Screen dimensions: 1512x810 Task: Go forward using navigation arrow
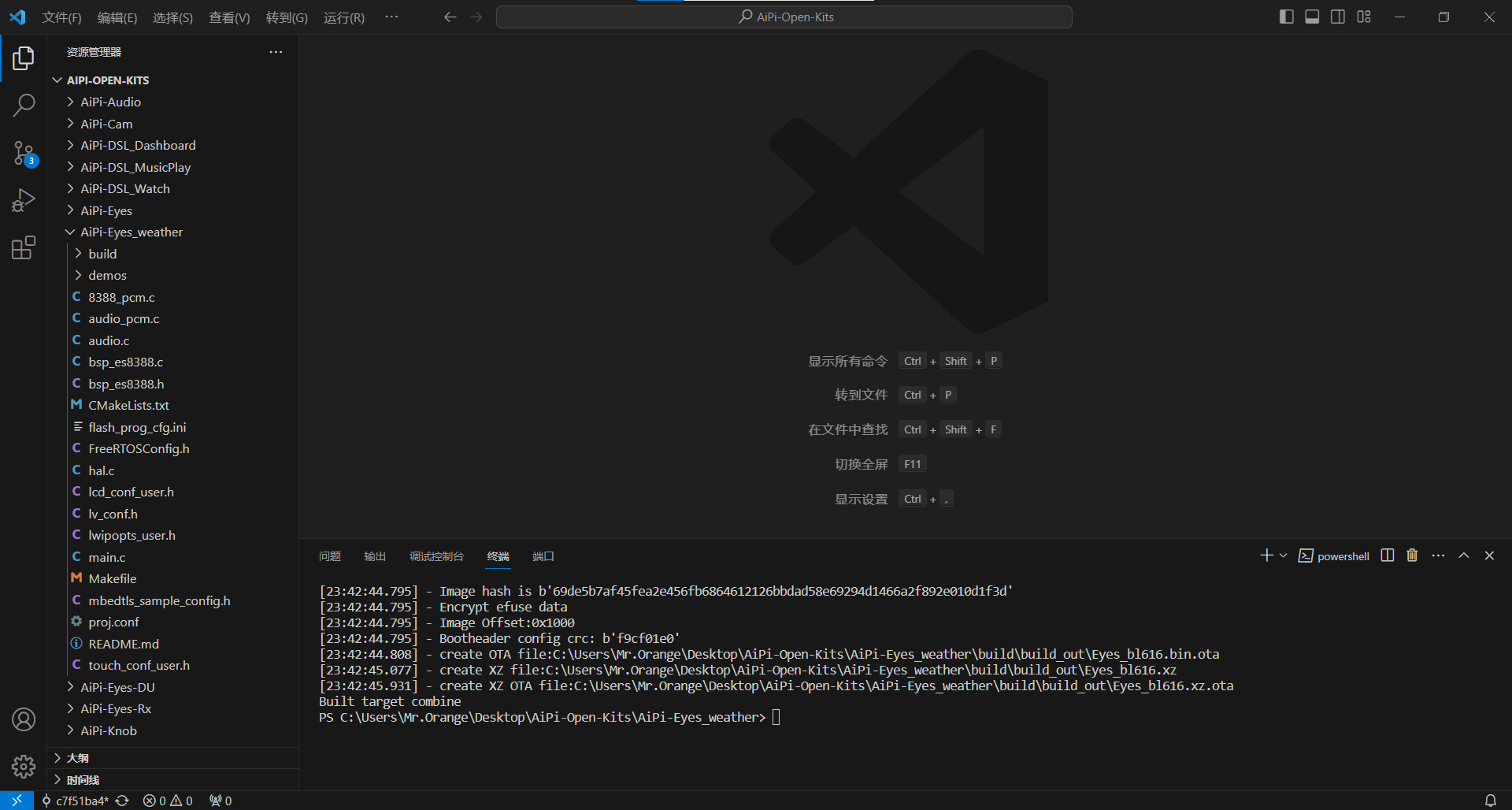tap(476, 17)
